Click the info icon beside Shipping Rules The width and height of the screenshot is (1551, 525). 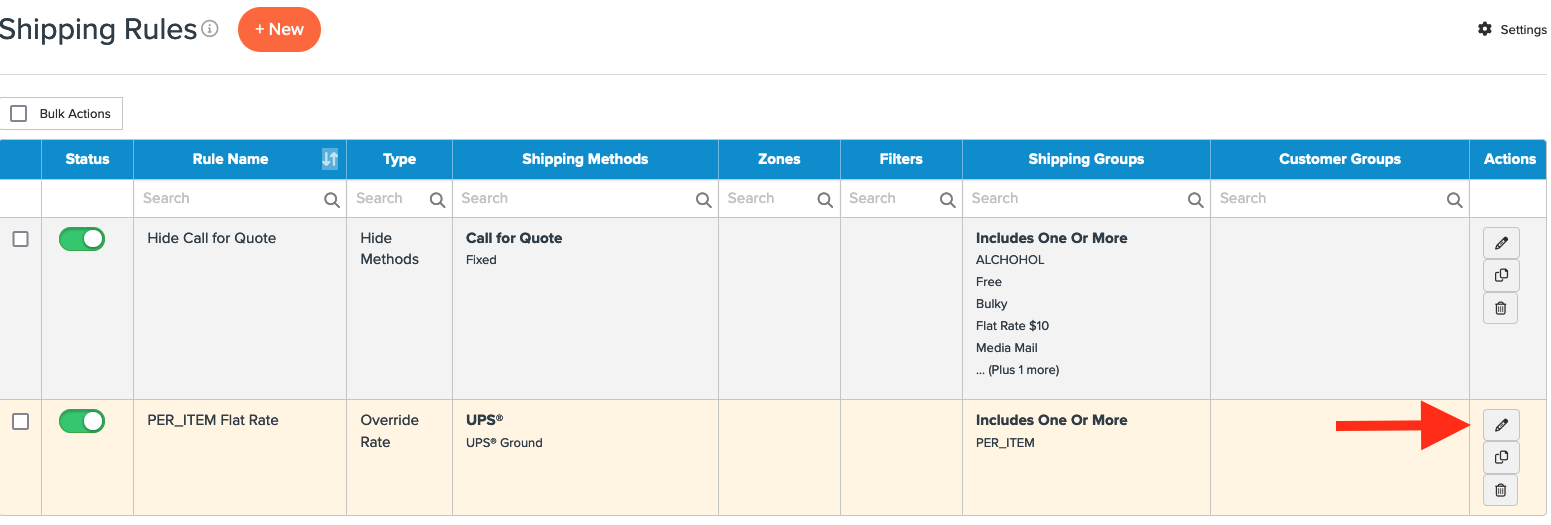pos(210,29)
